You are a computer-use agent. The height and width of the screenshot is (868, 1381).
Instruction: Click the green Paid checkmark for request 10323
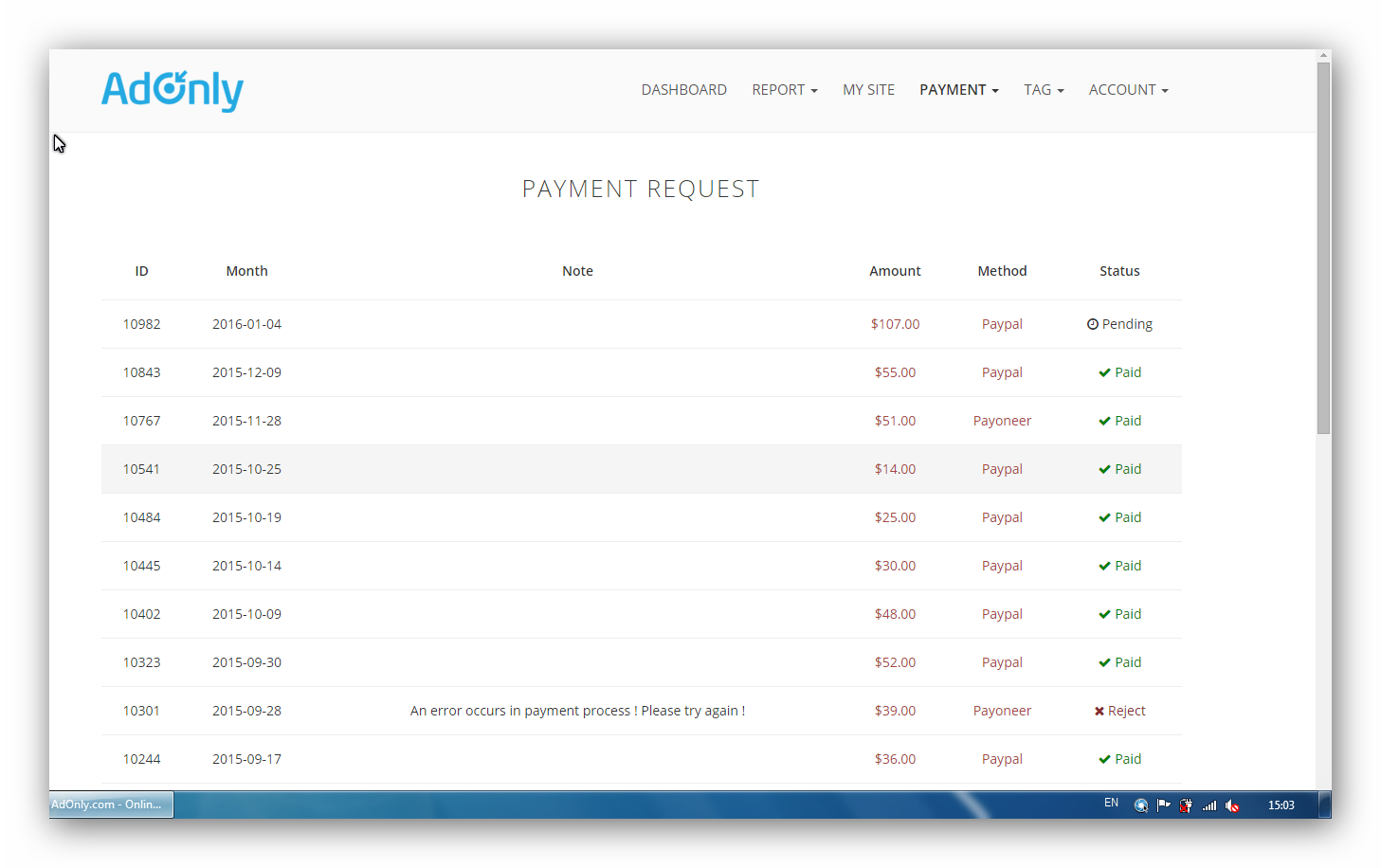[1104, 662]
